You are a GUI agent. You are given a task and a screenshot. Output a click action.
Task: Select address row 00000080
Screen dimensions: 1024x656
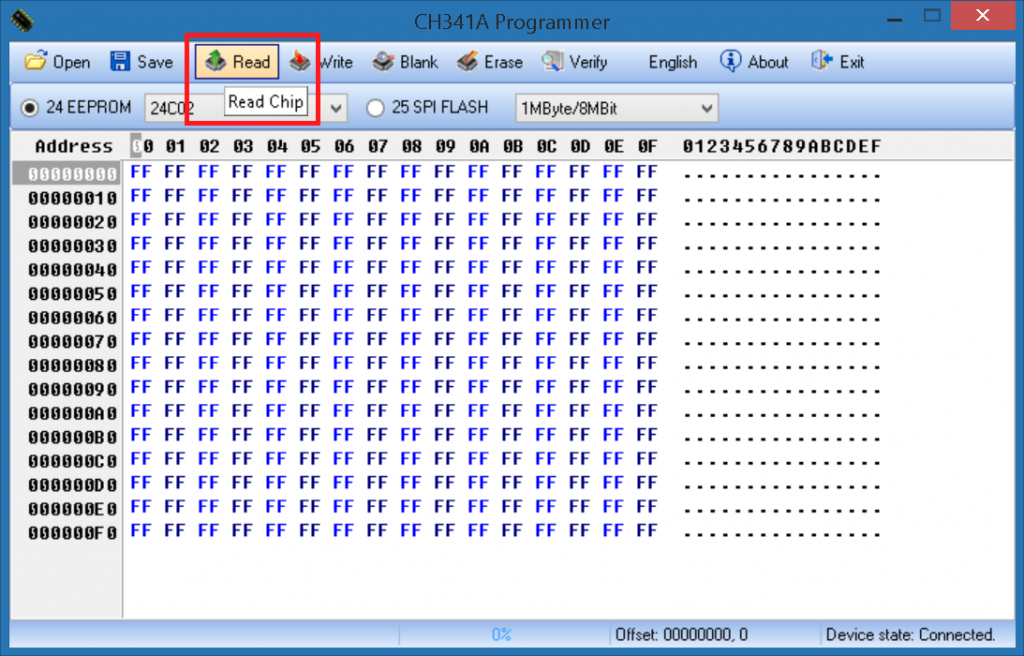click(x=72, y=365)
